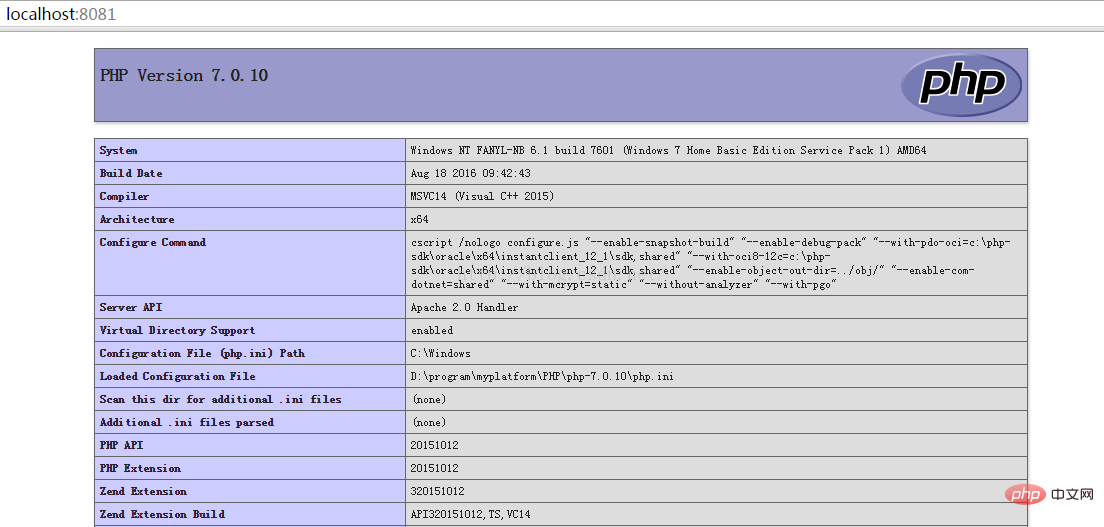This screenshot has width=1104, height=527.
Task: Click the Zend Extension Build value
Action: (470, 514)
